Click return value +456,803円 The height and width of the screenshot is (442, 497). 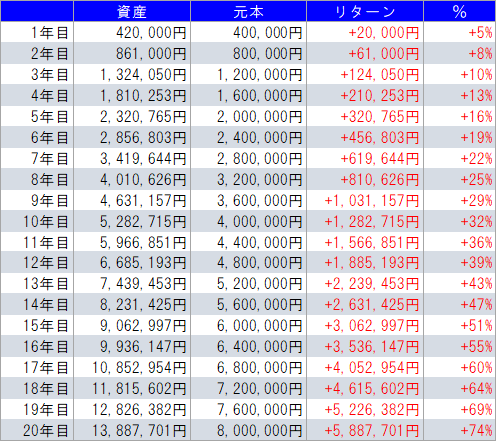click(380, 137)
